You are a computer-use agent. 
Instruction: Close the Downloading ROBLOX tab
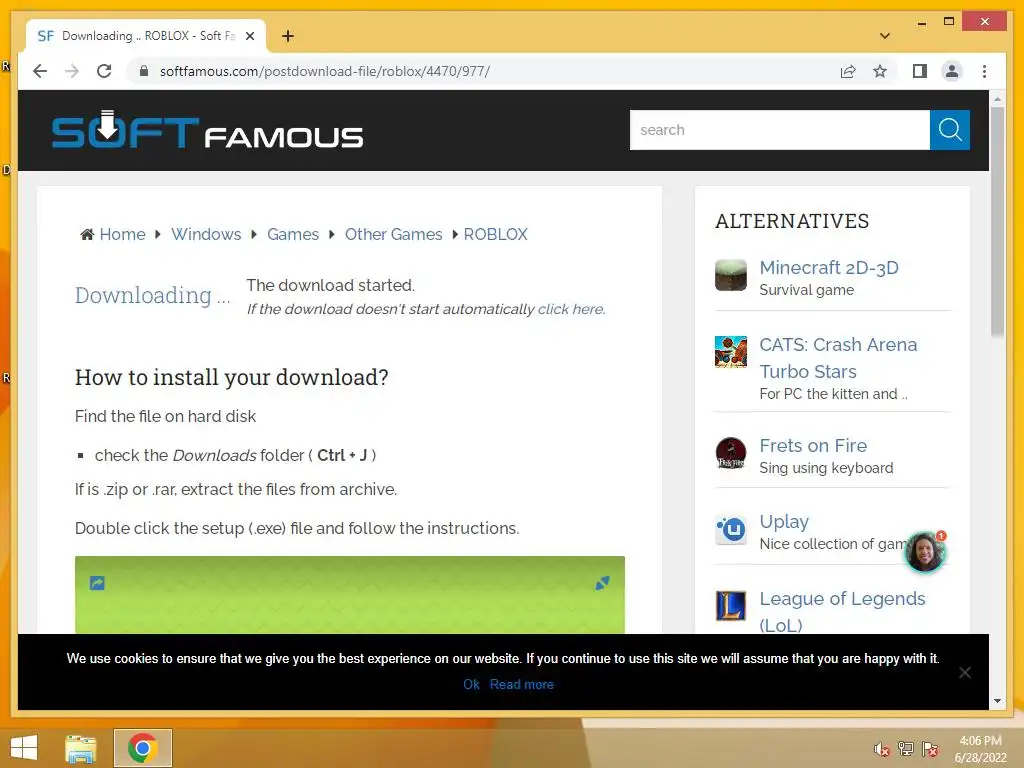(249, 36)
